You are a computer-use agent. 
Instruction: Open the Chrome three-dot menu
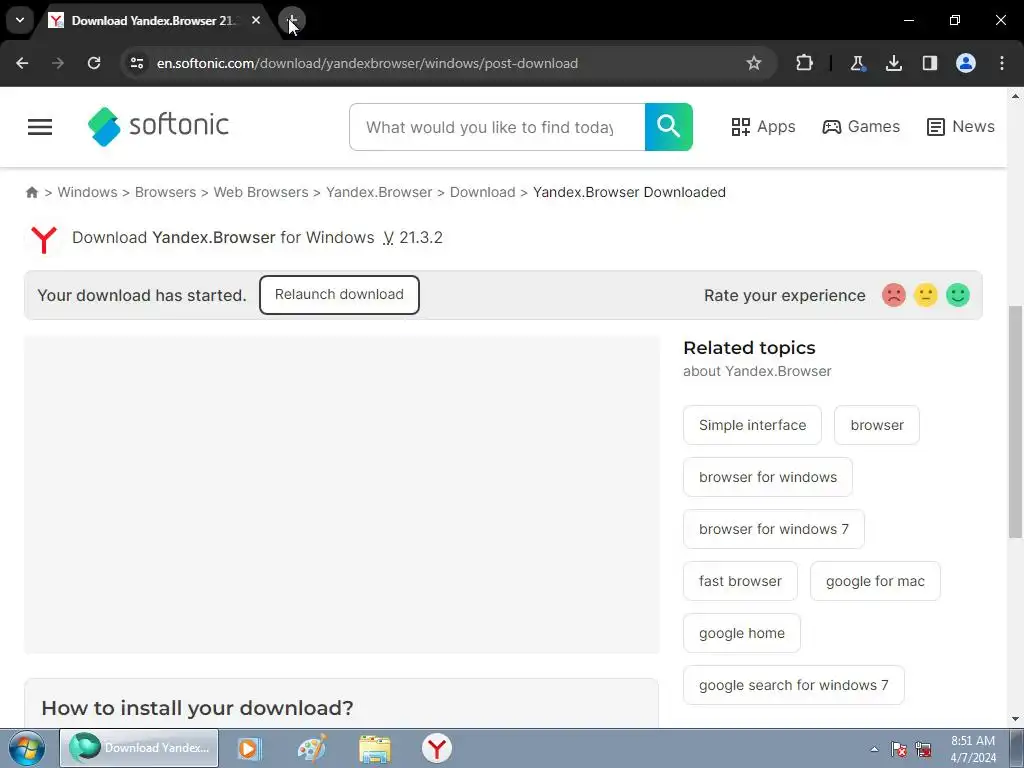[x=1002, y=63]
